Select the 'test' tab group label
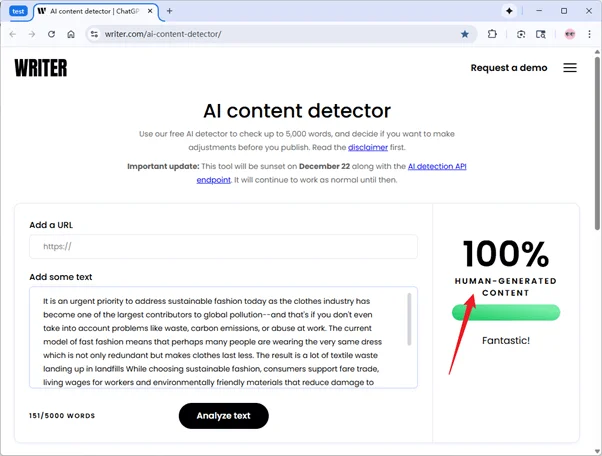Image resolution: width=602 pixels, height=456 pixels. point(18,11)
